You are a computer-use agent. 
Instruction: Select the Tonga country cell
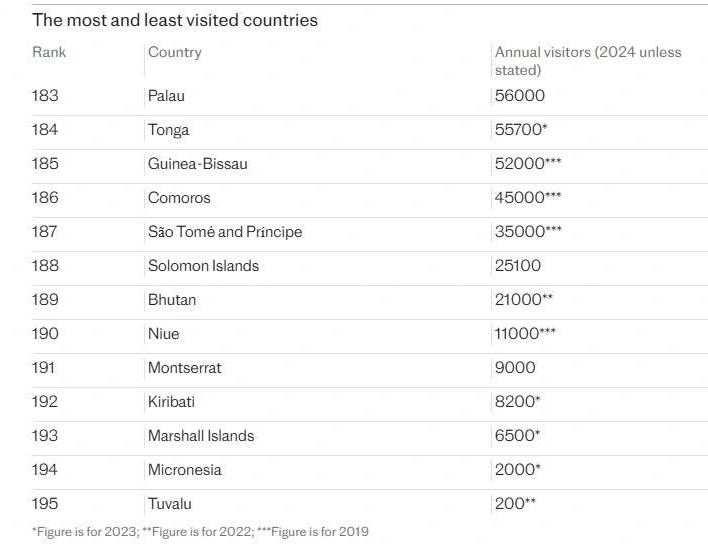tap(168, 130)
